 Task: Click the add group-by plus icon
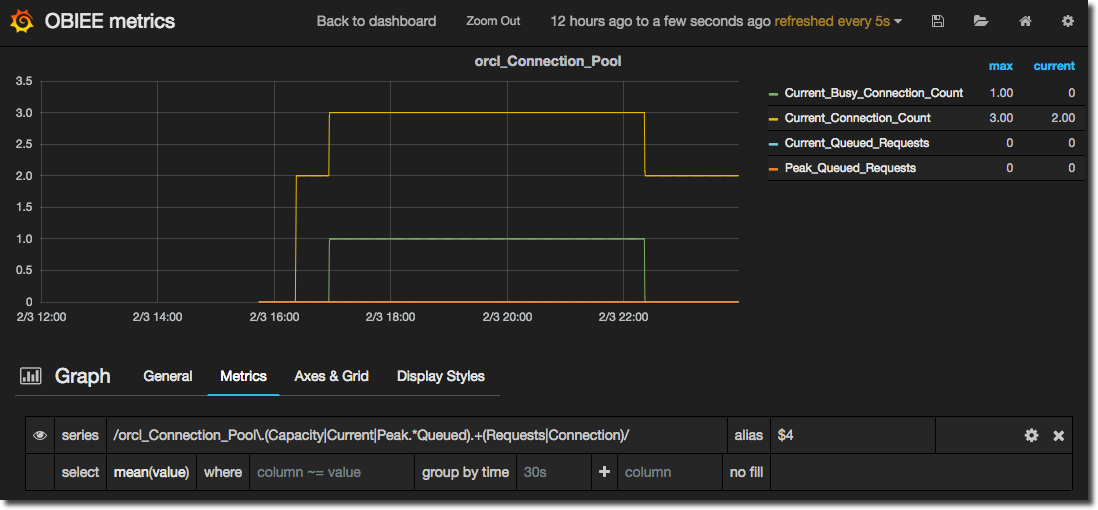pos(603,472)
